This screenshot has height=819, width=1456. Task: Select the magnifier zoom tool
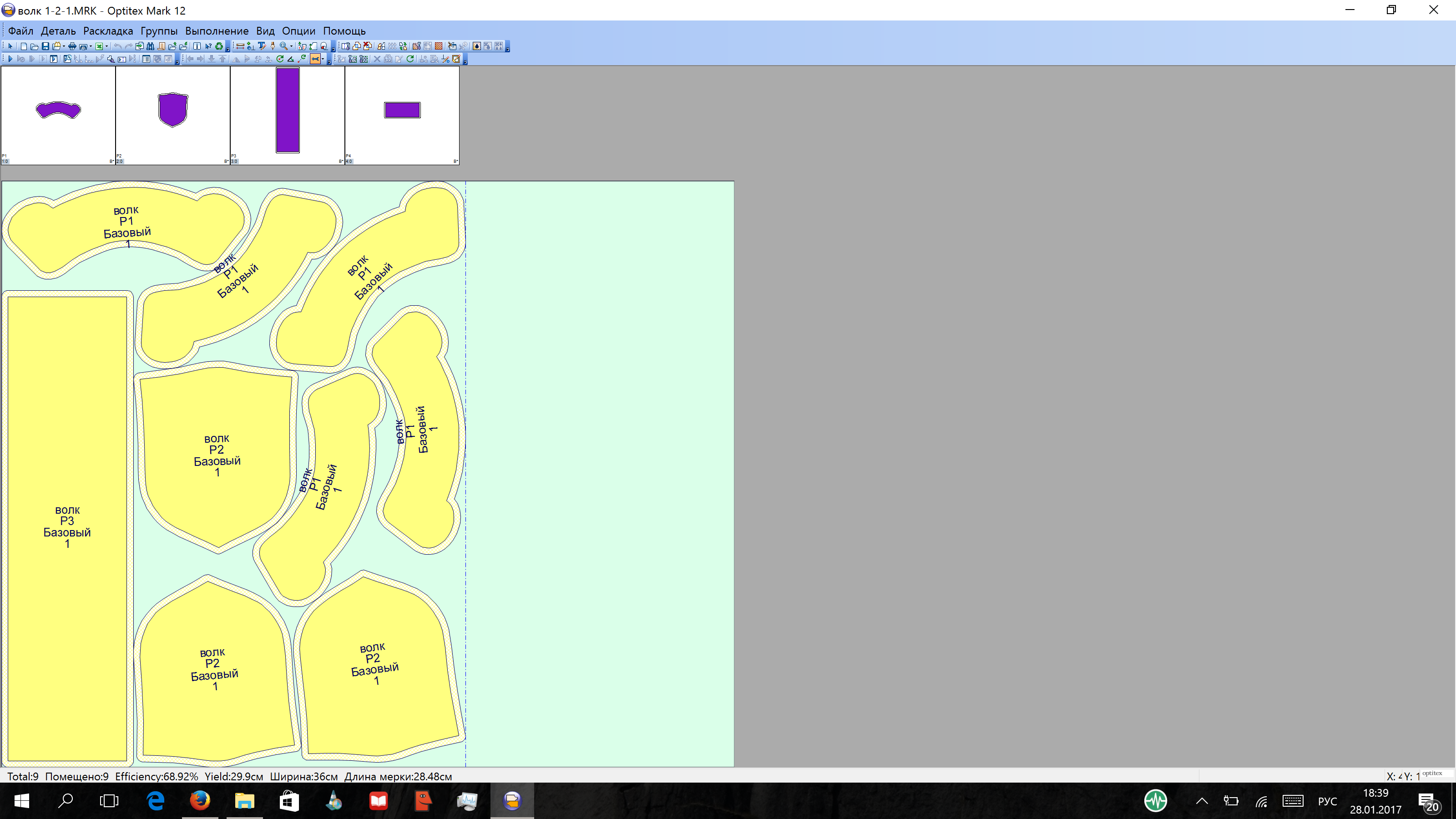pos(284,46)
